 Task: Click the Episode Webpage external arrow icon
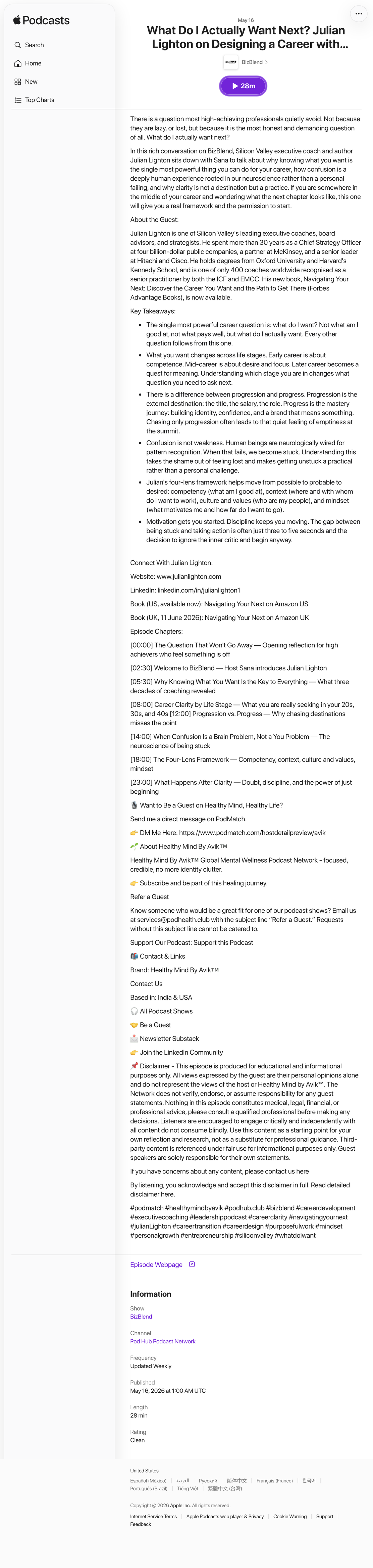coord(192,1264)
